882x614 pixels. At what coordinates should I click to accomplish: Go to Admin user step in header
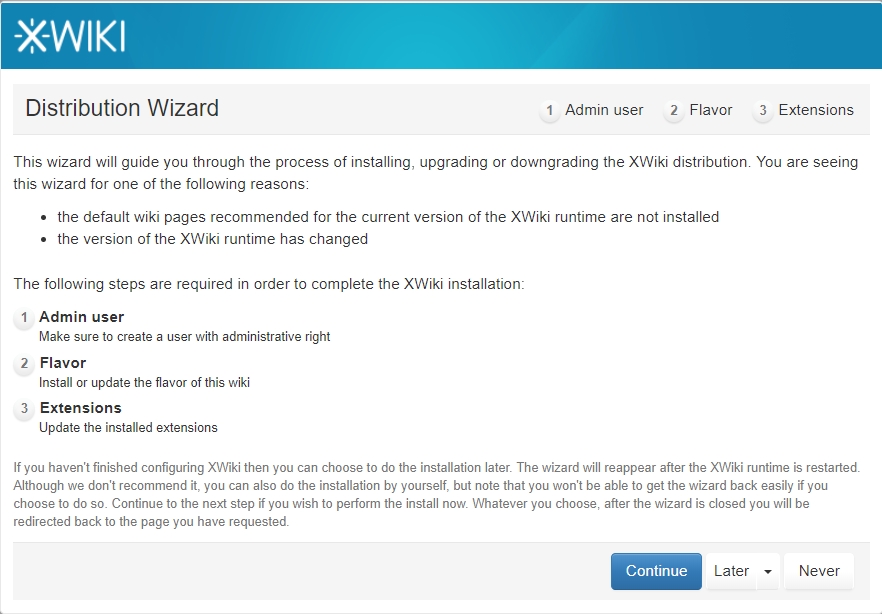tap(604, 110)
